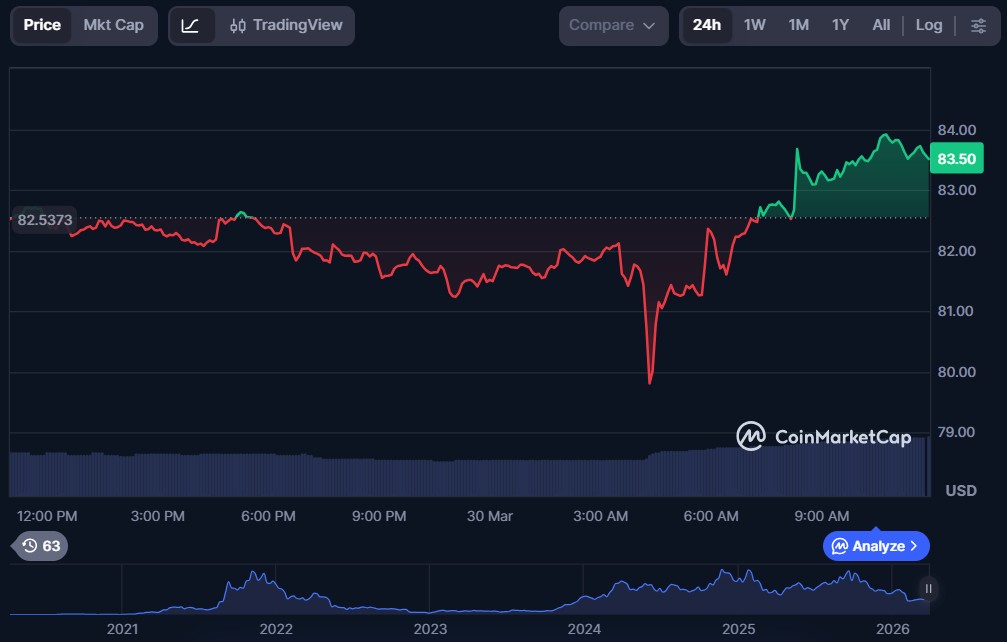
Task: Show the 1Y time range
Action: (840, 25)
